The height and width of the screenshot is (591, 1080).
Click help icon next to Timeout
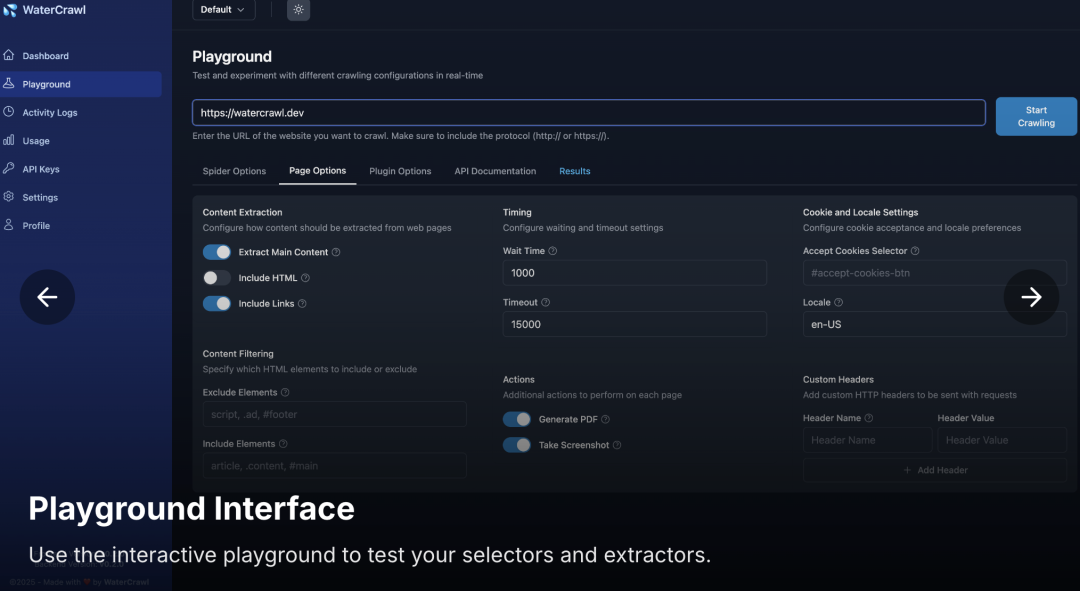point(546,302)
